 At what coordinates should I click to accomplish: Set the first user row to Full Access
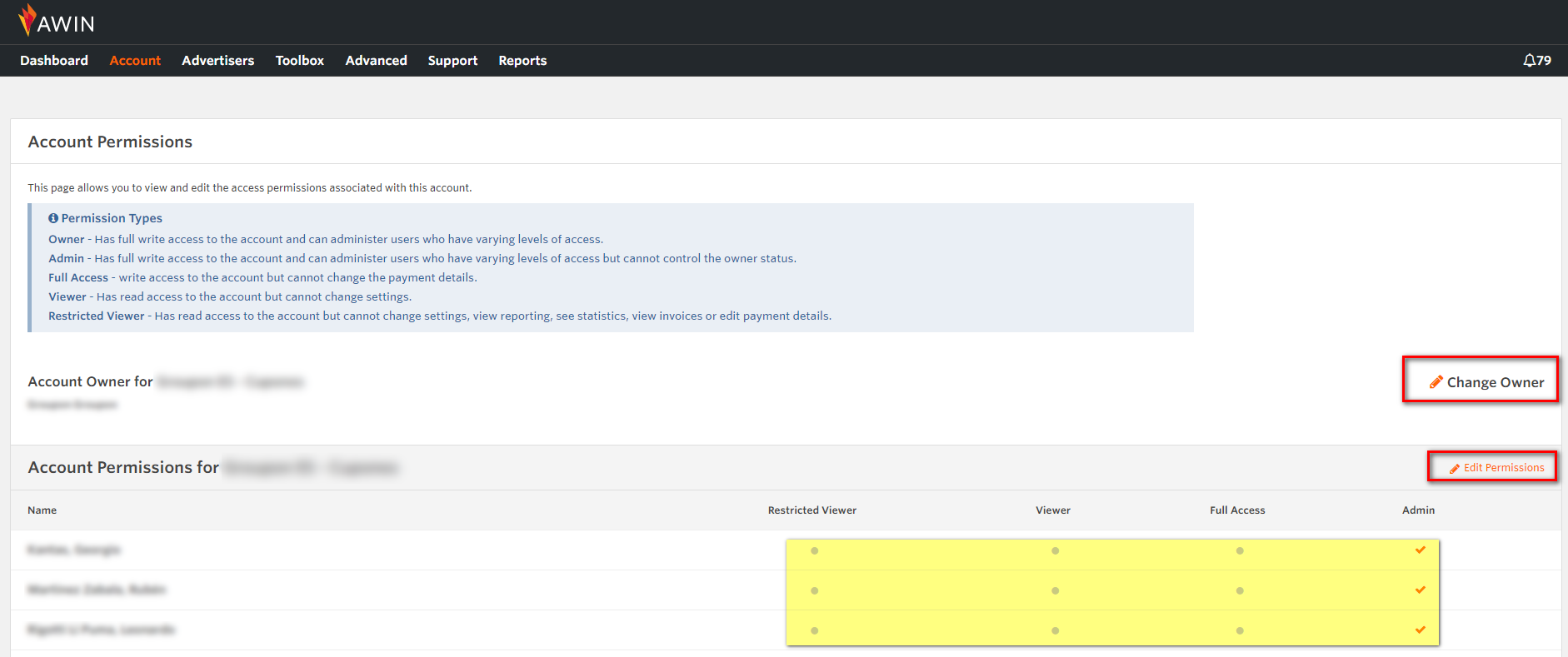tap(1240, 550)
